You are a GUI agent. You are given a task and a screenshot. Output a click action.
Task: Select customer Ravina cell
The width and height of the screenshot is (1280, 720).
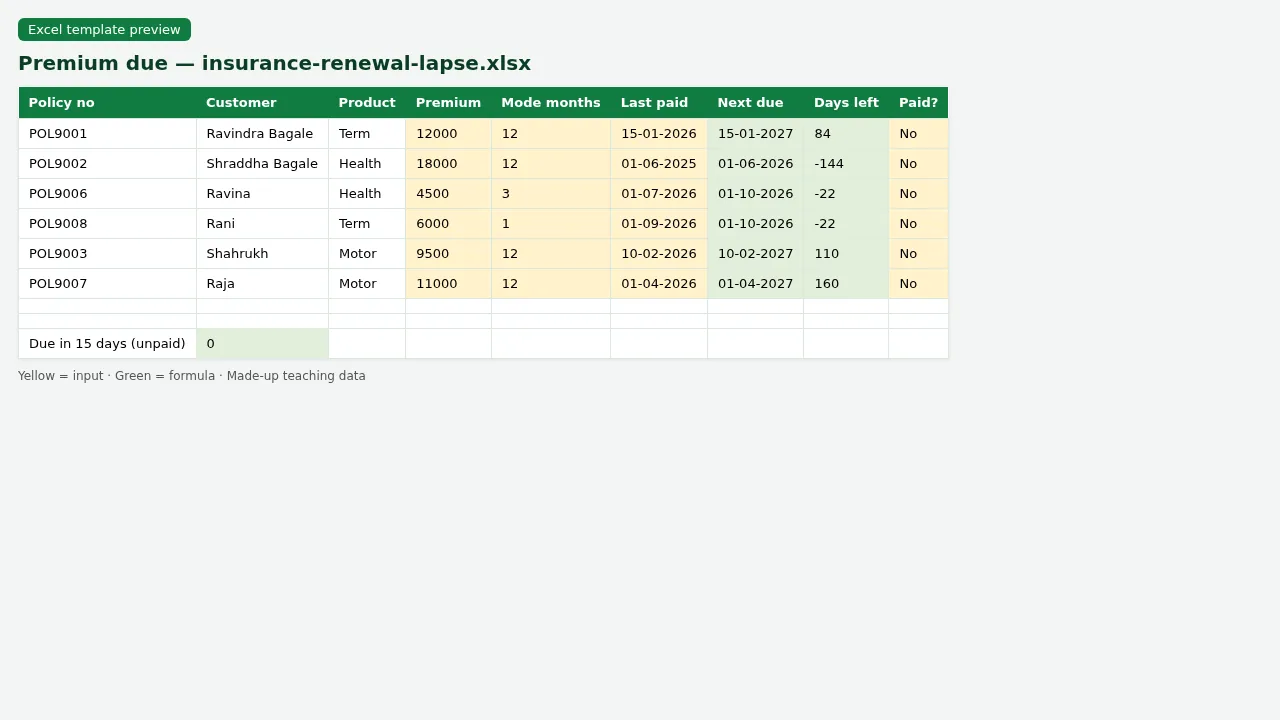262,194
